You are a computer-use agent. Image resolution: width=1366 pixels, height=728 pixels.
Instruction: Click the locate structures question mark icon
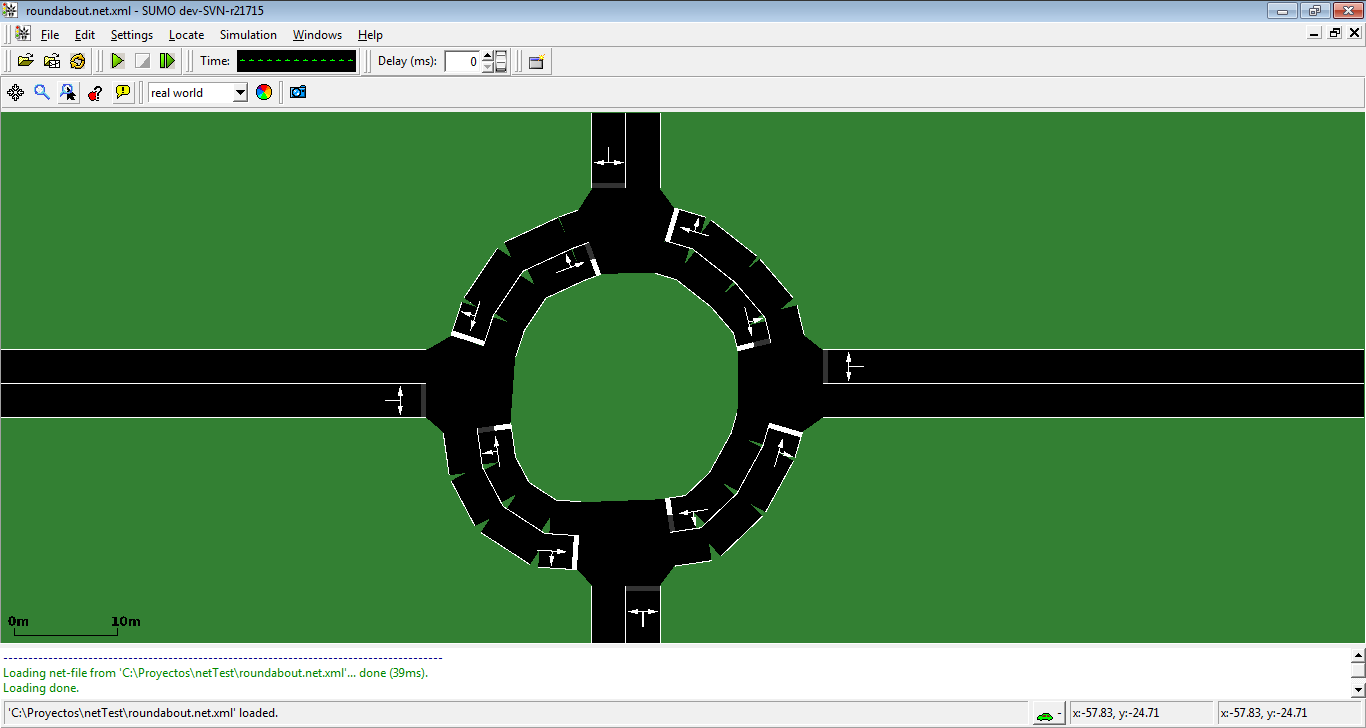[x=95, y=93]
